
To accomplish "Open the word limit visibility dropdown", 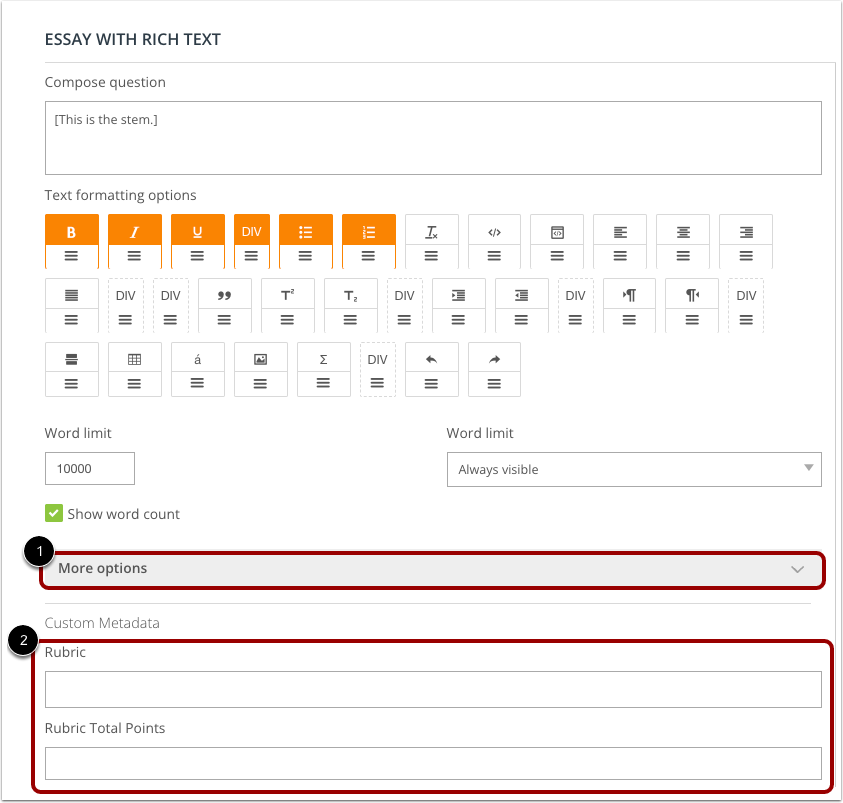I will (633, 468).
